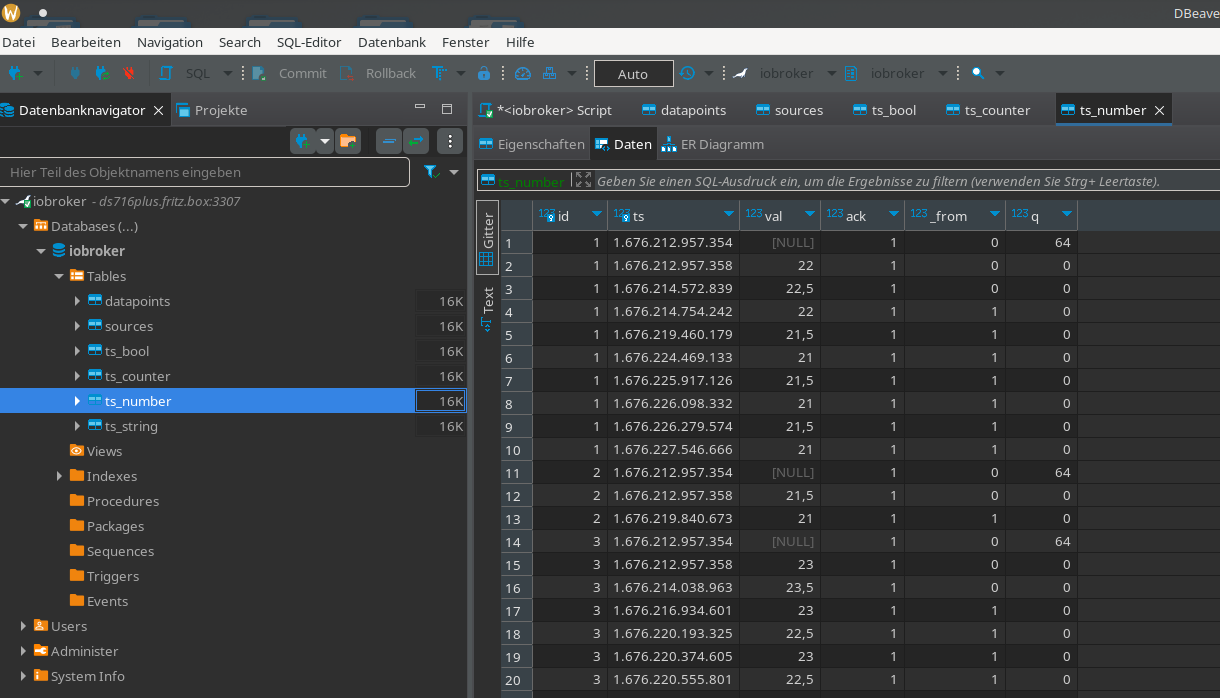
Task: Open the Eigenschaften subtab
Action: point(532,144)
